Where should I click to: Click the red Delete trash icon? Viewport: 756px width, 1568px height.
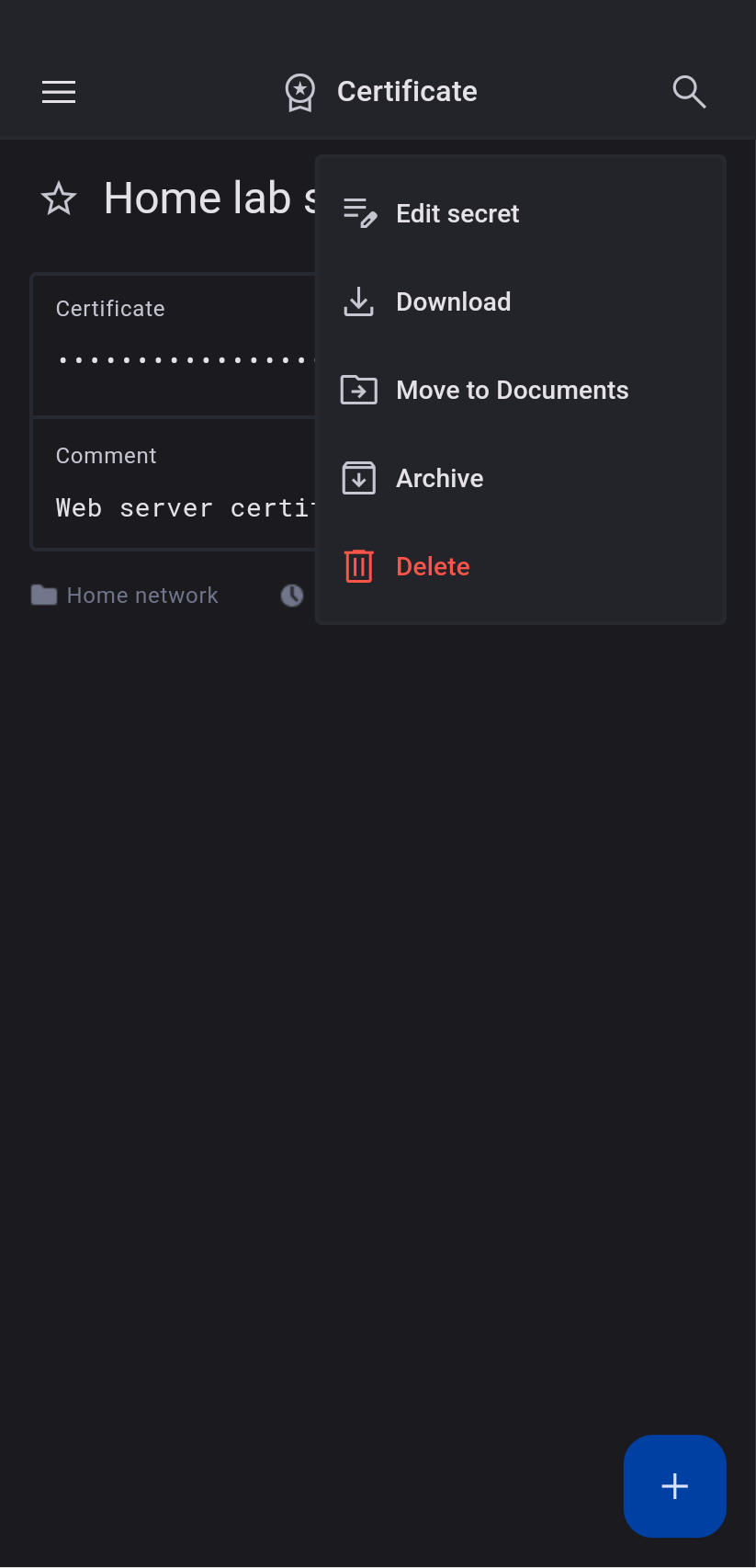[359, 566]
